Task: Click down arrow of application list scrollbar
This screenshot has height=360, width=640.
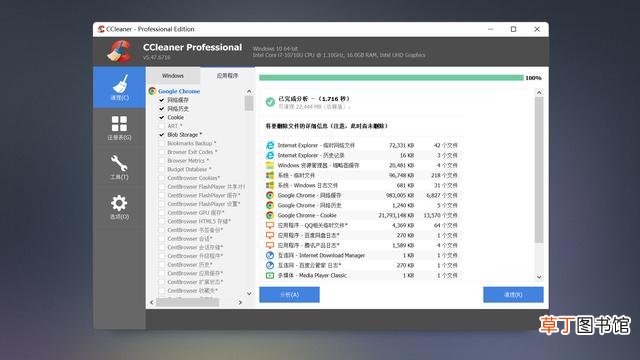Action: coord(249,293)
